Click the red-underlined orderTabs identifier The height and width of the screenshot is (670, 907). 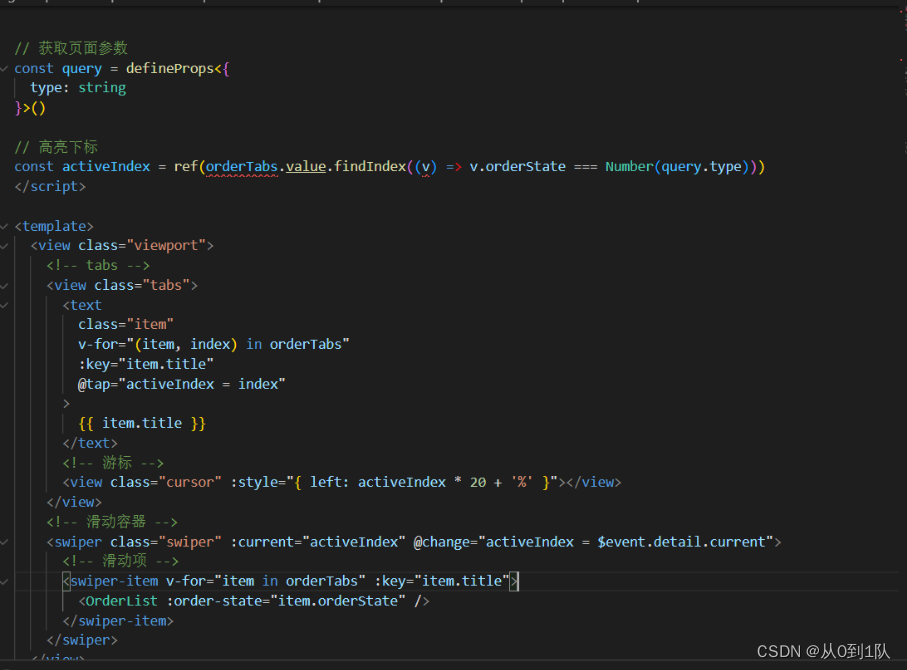pos(242,167)
